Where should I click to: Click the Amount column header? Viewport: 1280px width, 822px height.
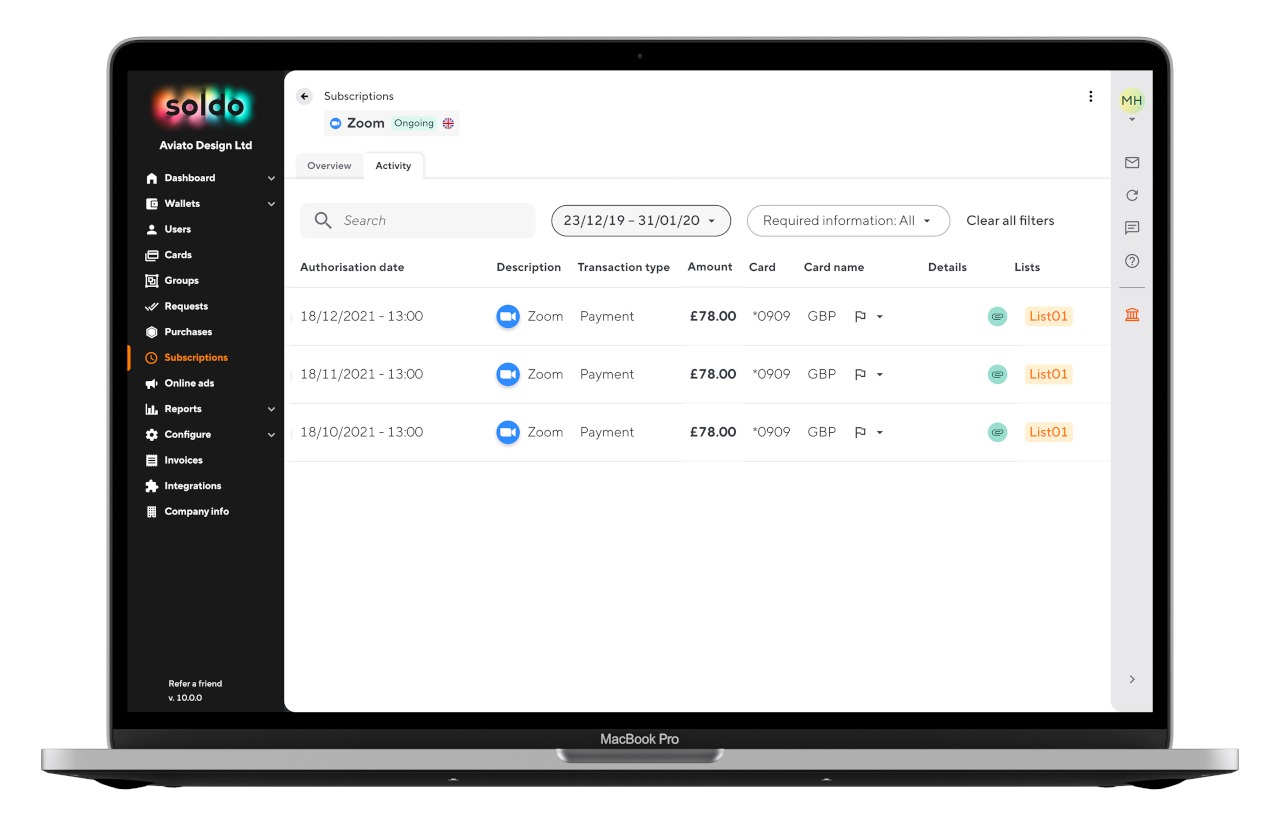[710, 267]
